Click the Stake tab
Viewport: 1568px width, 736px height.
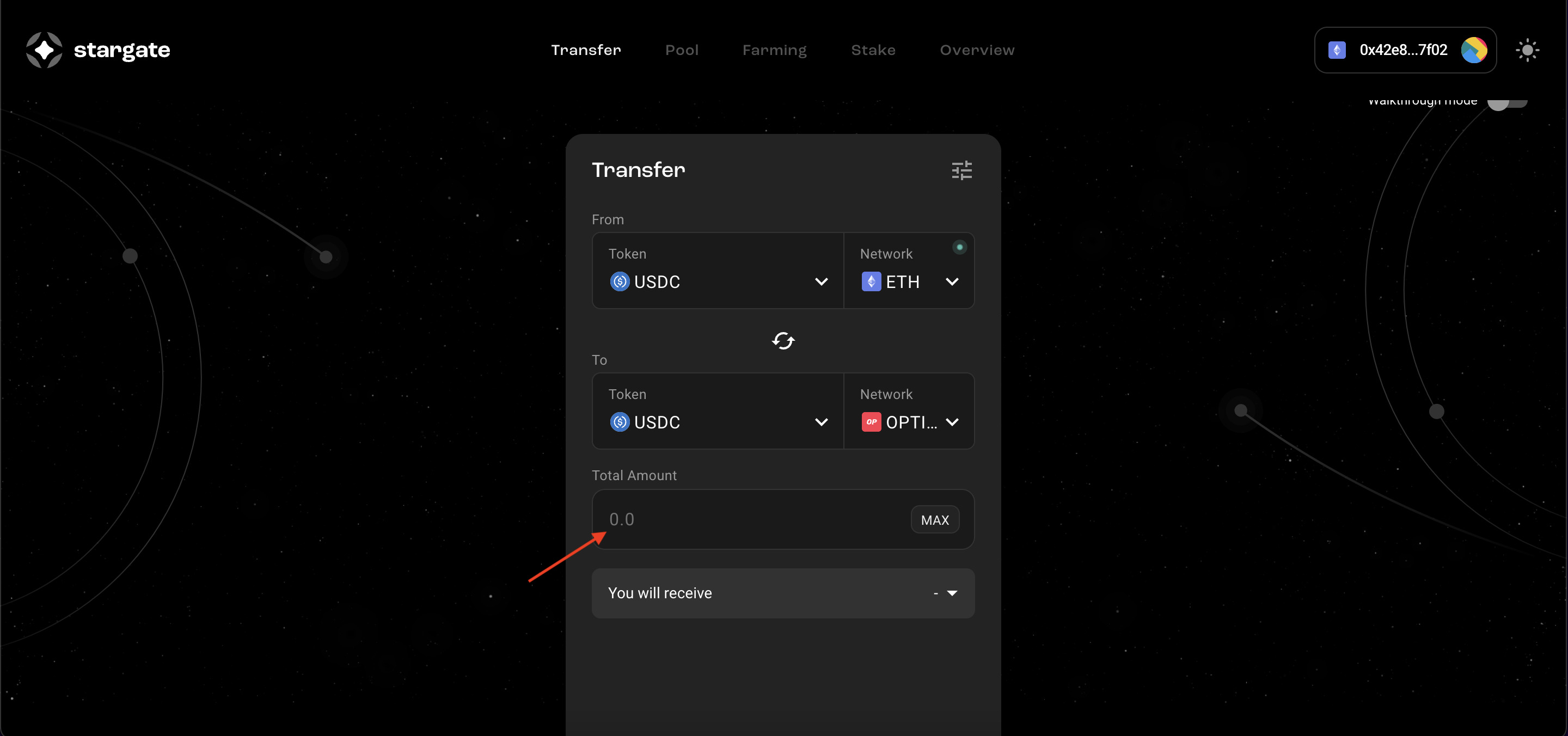tap(873, 50)
